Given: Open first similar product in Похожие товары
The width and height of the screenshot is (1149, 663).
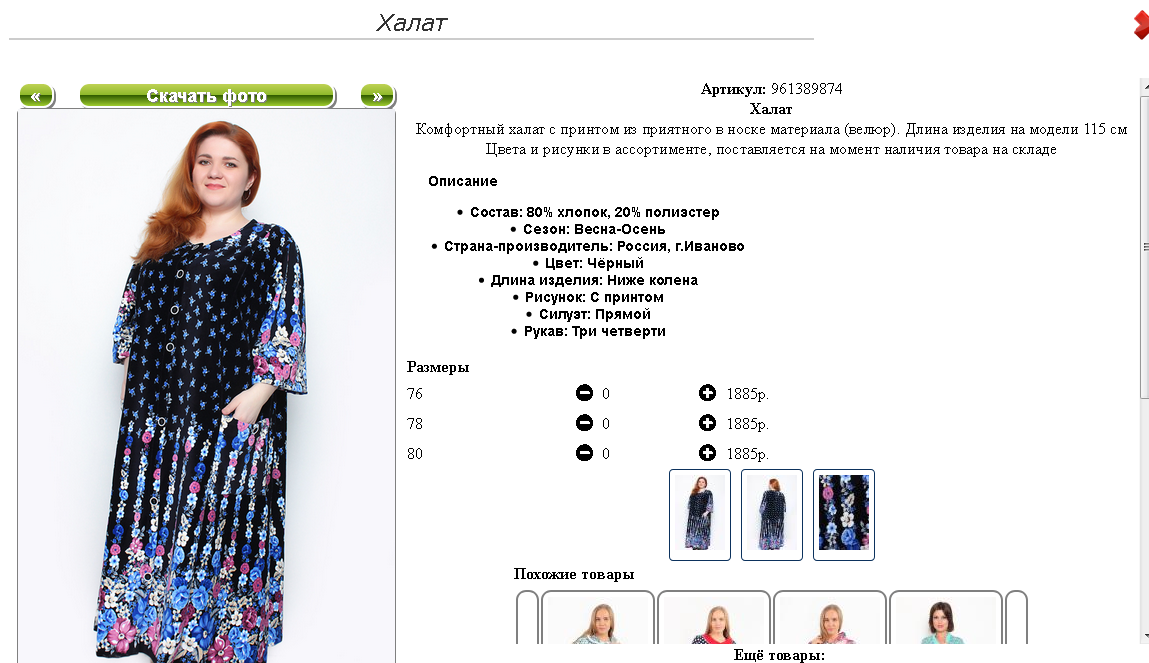Looking at the screenshot, I should pos(598,618).
